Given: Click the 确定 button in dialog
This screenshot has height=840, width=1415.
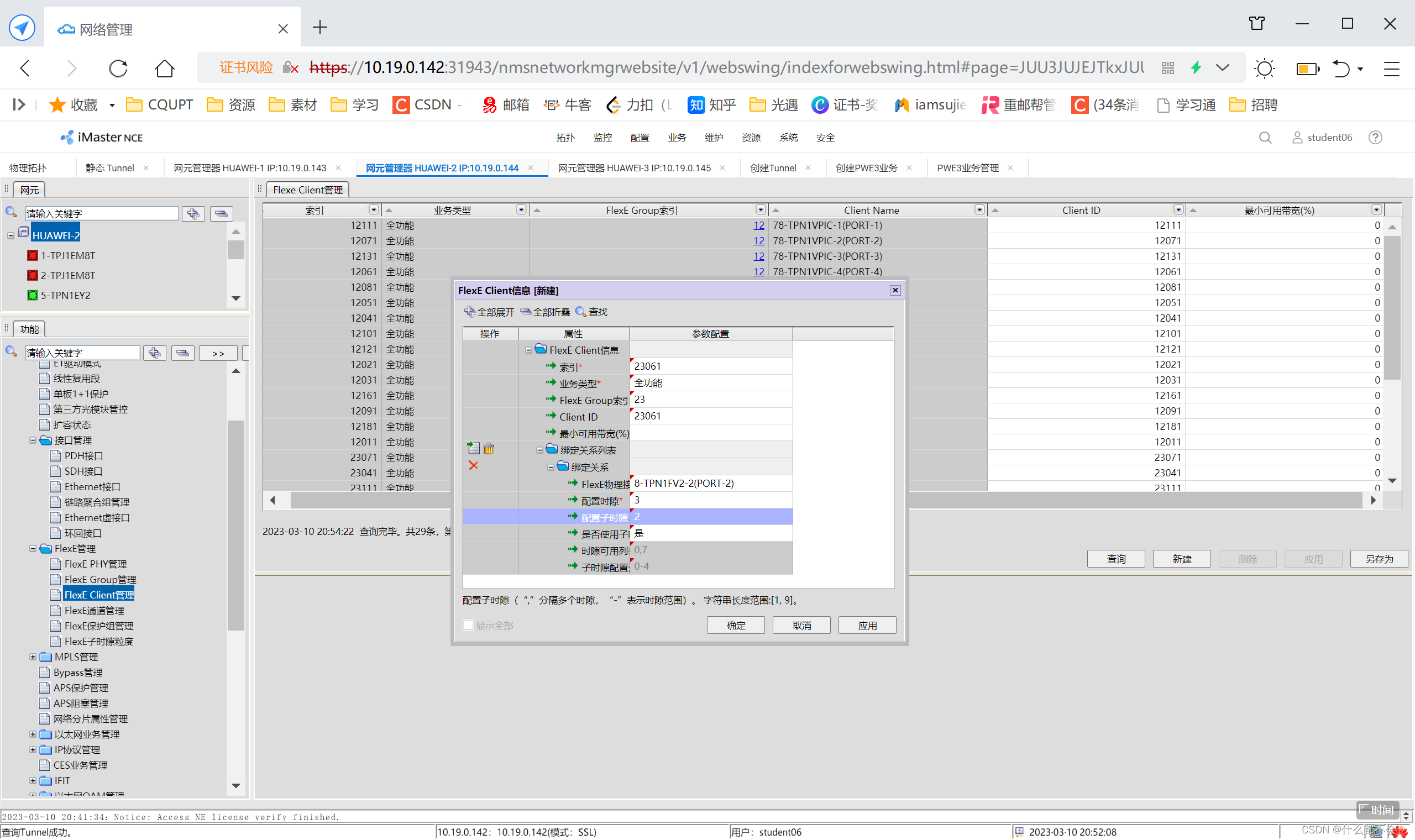Looking at the screenshot, I should [x=735, y=626].
